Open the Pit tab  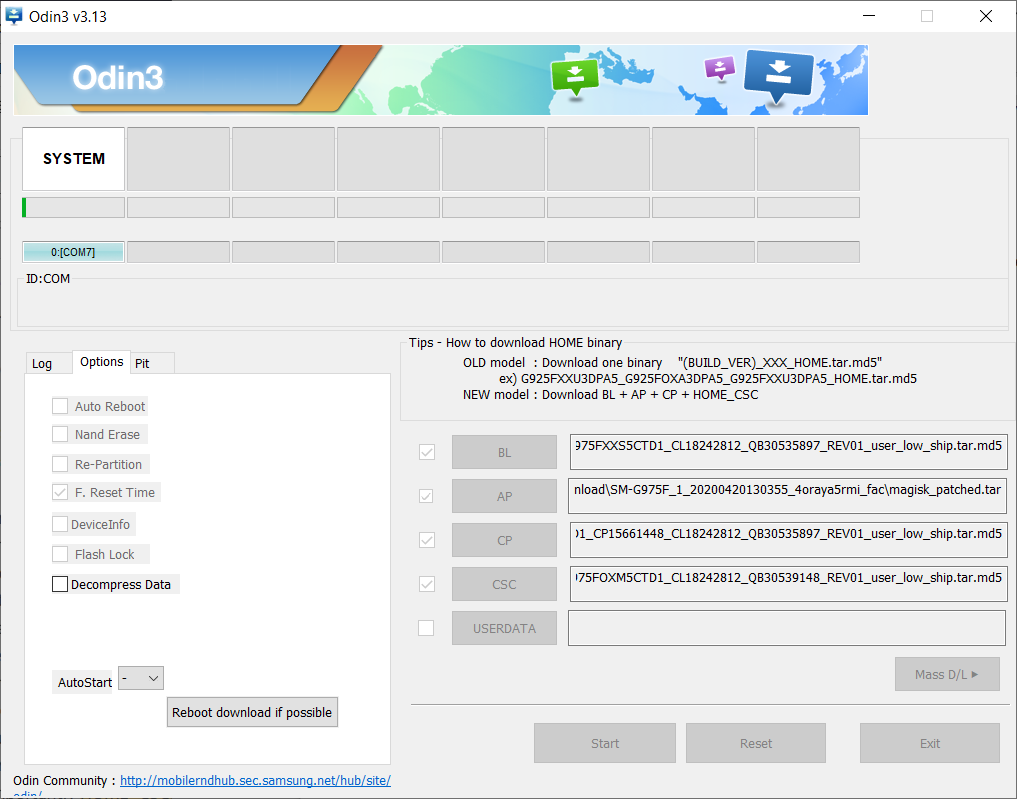click(x=152, y=363)
